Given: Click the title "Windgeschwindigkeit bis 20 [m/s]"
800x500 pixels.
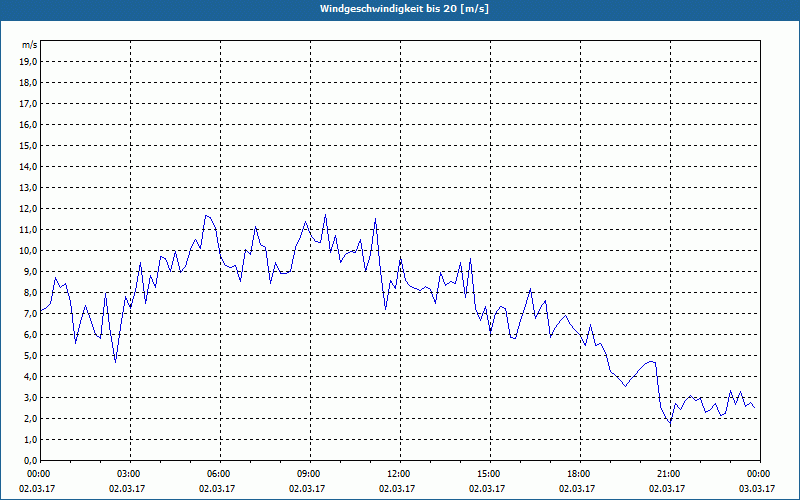Looking at the screenshot, I should [x=404, y=9].
